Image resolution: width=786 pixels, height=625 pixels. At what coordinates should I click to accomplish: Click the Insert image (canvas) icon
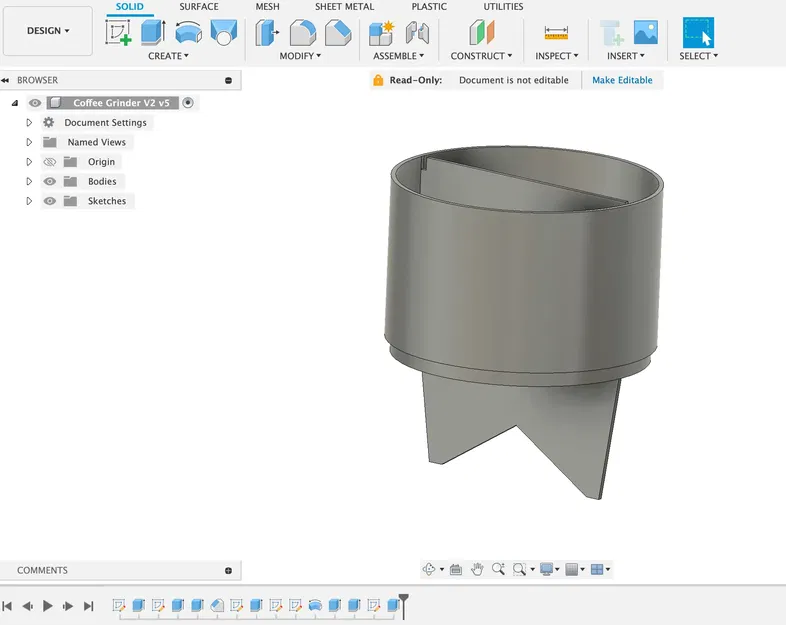[645, 33]
